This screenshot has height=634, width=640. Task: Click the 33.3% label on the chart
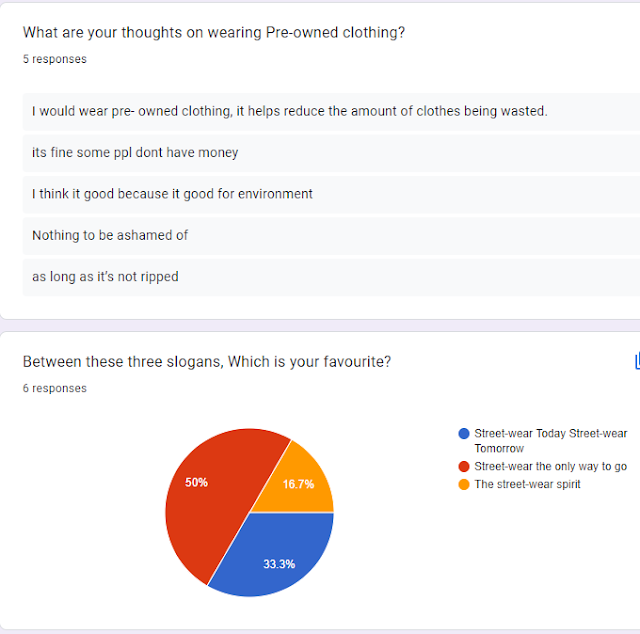click(x=279, y=564)
